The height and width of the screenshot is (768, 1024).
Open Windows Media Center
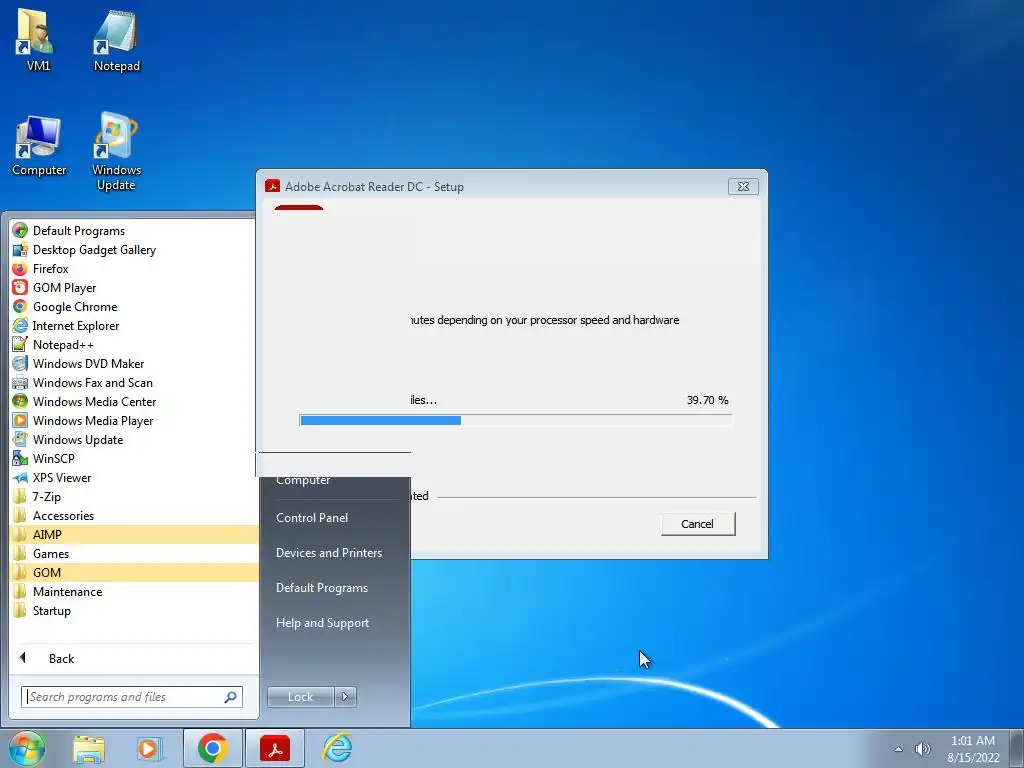click(133, 401)
